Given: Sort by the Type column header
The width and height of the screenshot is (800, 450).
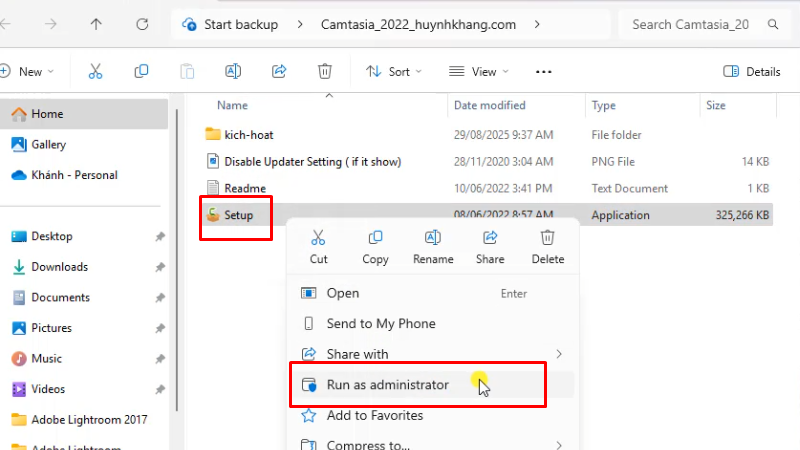Looking at the screenshot, I should [604, 105].
